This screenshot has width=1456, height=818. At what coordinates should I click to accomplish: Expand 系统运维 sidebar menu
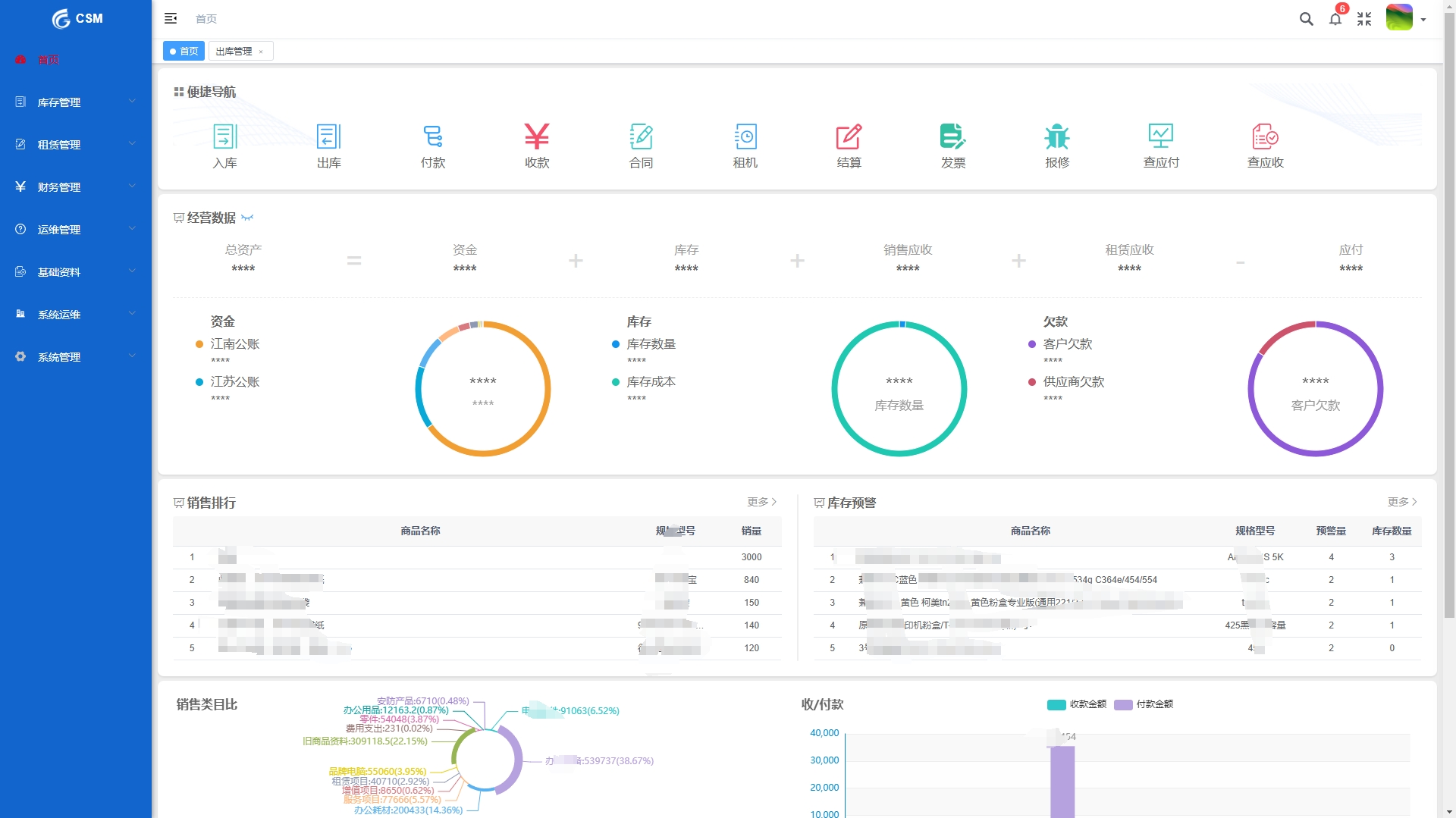[76, 314]
